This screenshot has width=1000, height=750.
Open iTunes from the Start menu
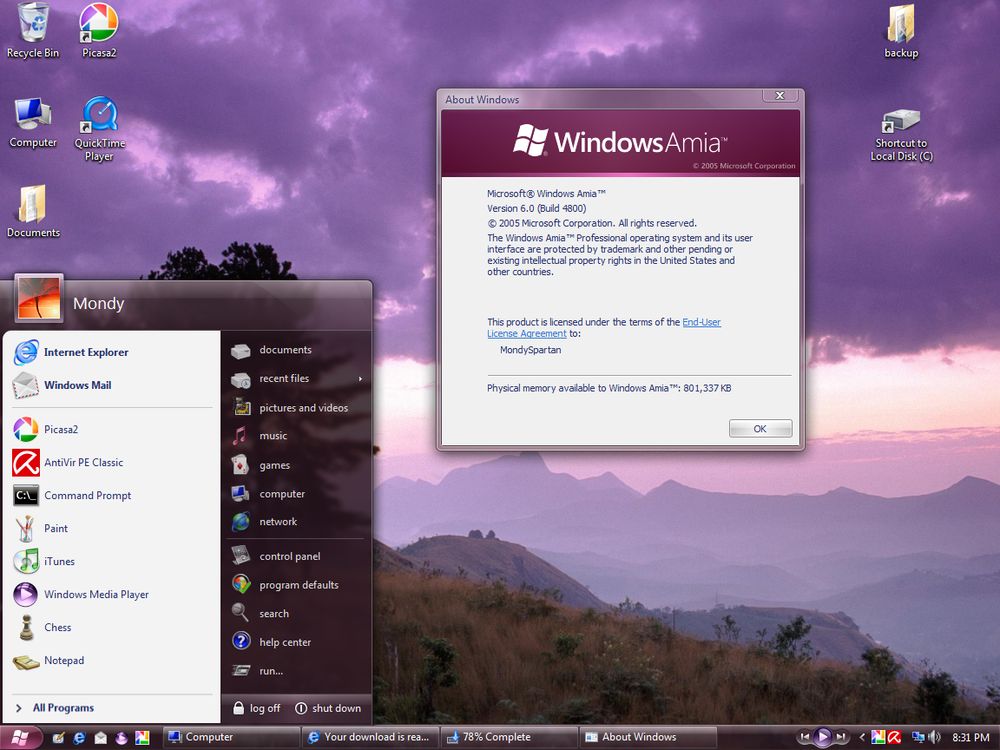click(112, 561)
